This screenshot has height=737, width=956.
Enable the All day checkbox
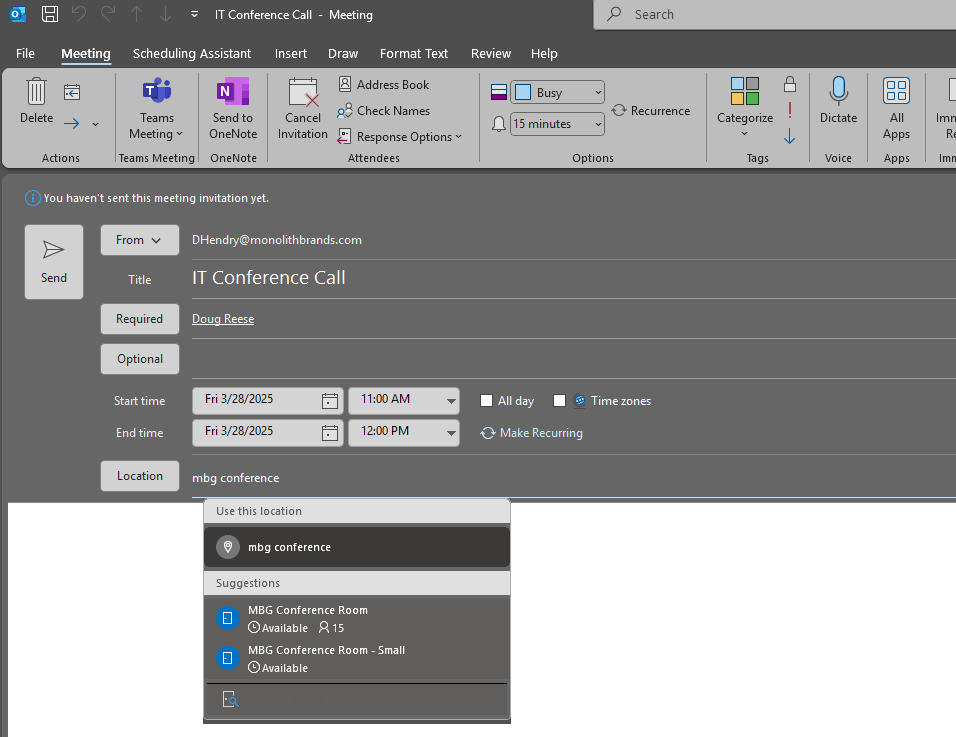tap(487, 401)
